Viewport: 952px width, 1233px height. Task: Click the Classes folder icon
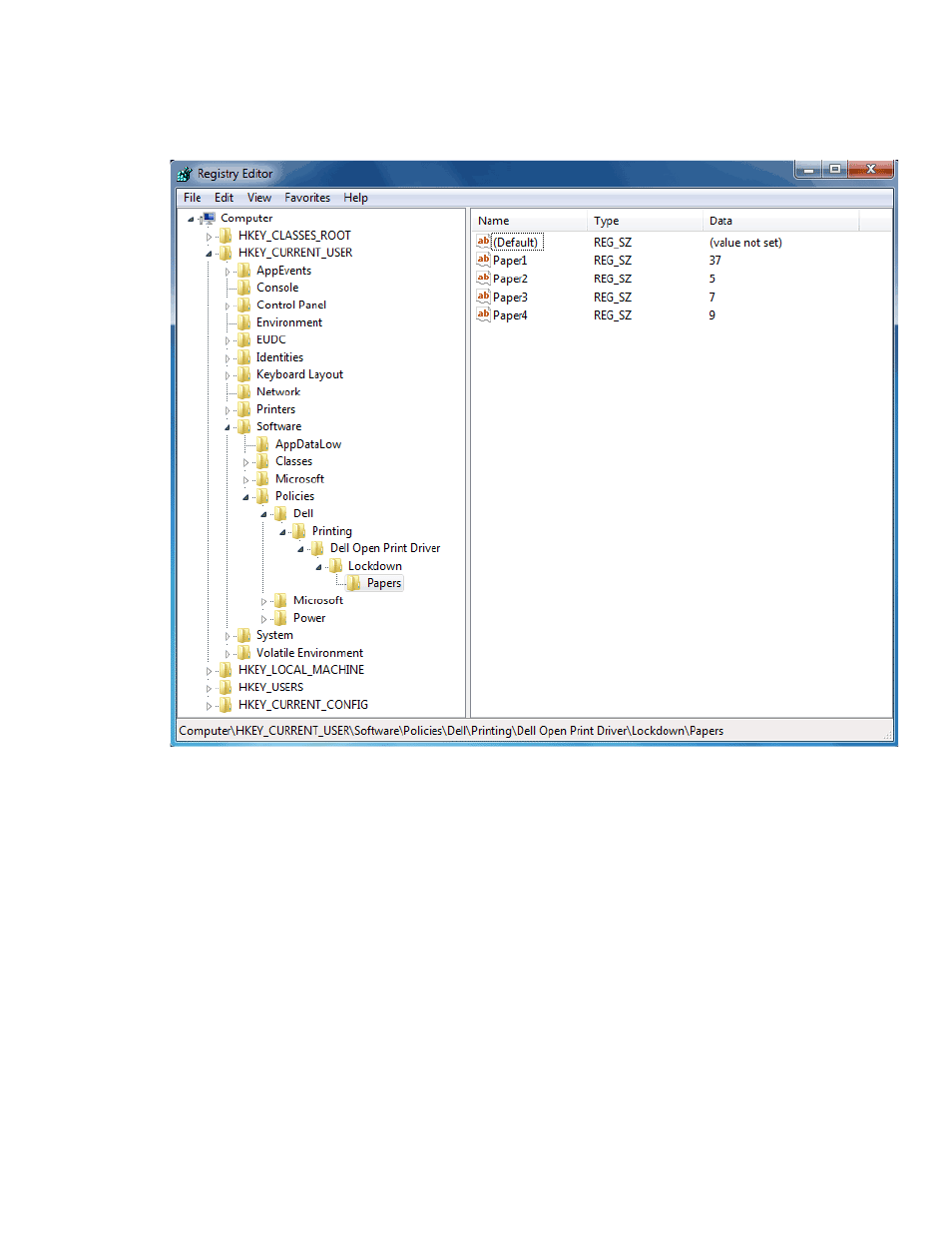[262, 461]
